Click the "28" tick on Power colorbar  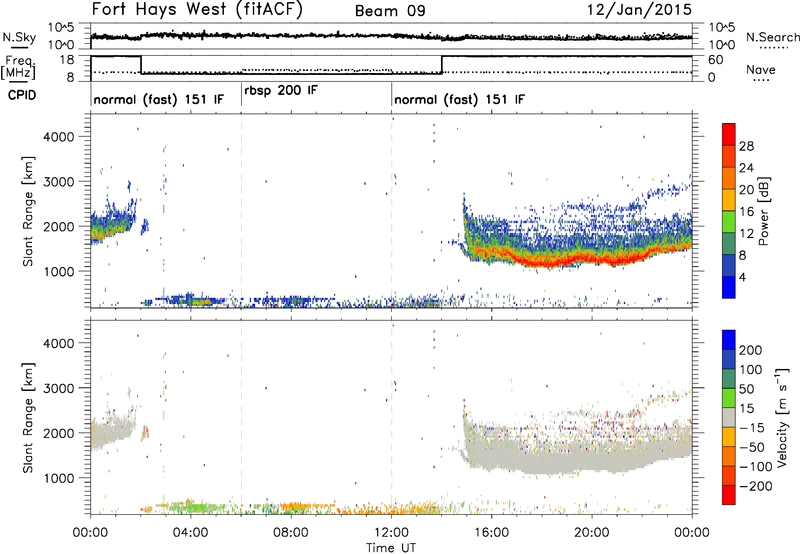pyautogui.click(x=746, y=146)
